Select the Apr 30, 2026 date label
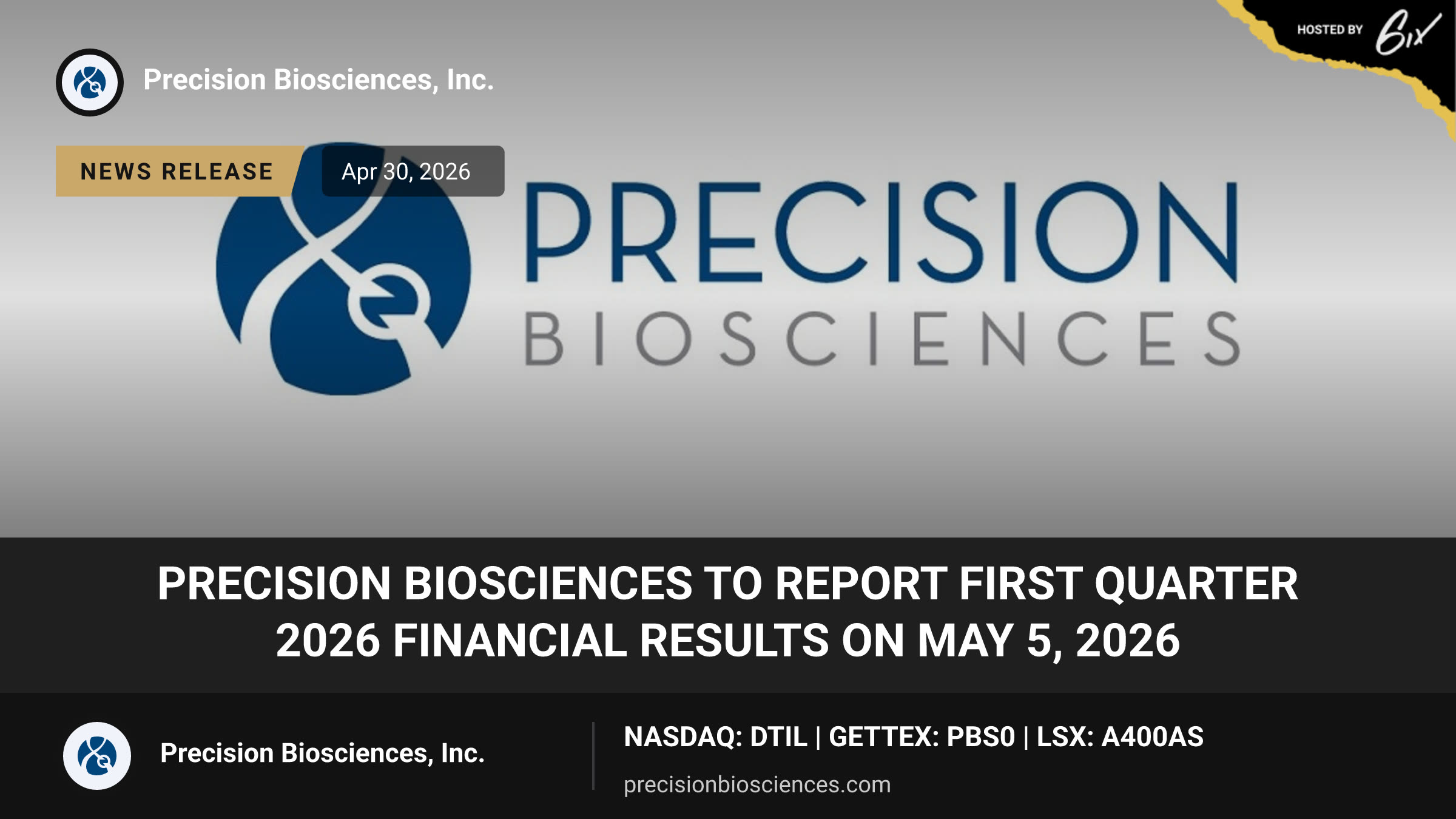1456x819 pixels. pyautogui.click(x=406, y=172)
